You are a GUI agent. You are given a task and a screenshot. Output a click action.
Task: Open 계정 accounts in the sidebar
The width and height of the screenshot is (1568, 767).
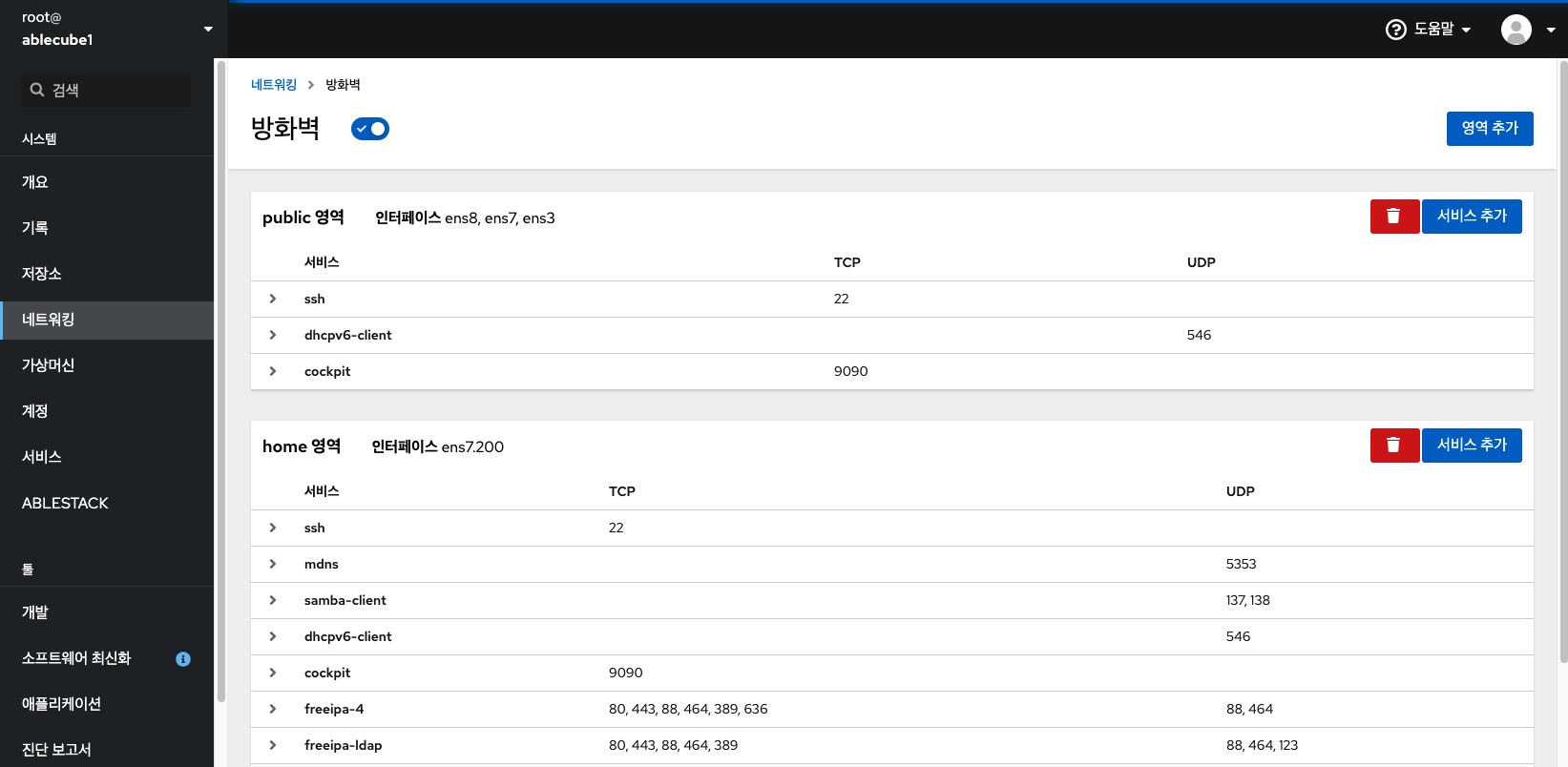coord(107,411)
